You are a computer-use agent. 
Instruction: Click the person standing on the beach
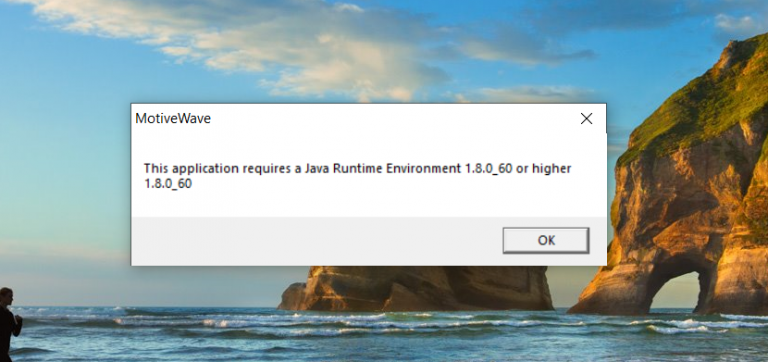pyautogui.click(x=8, y=323)
